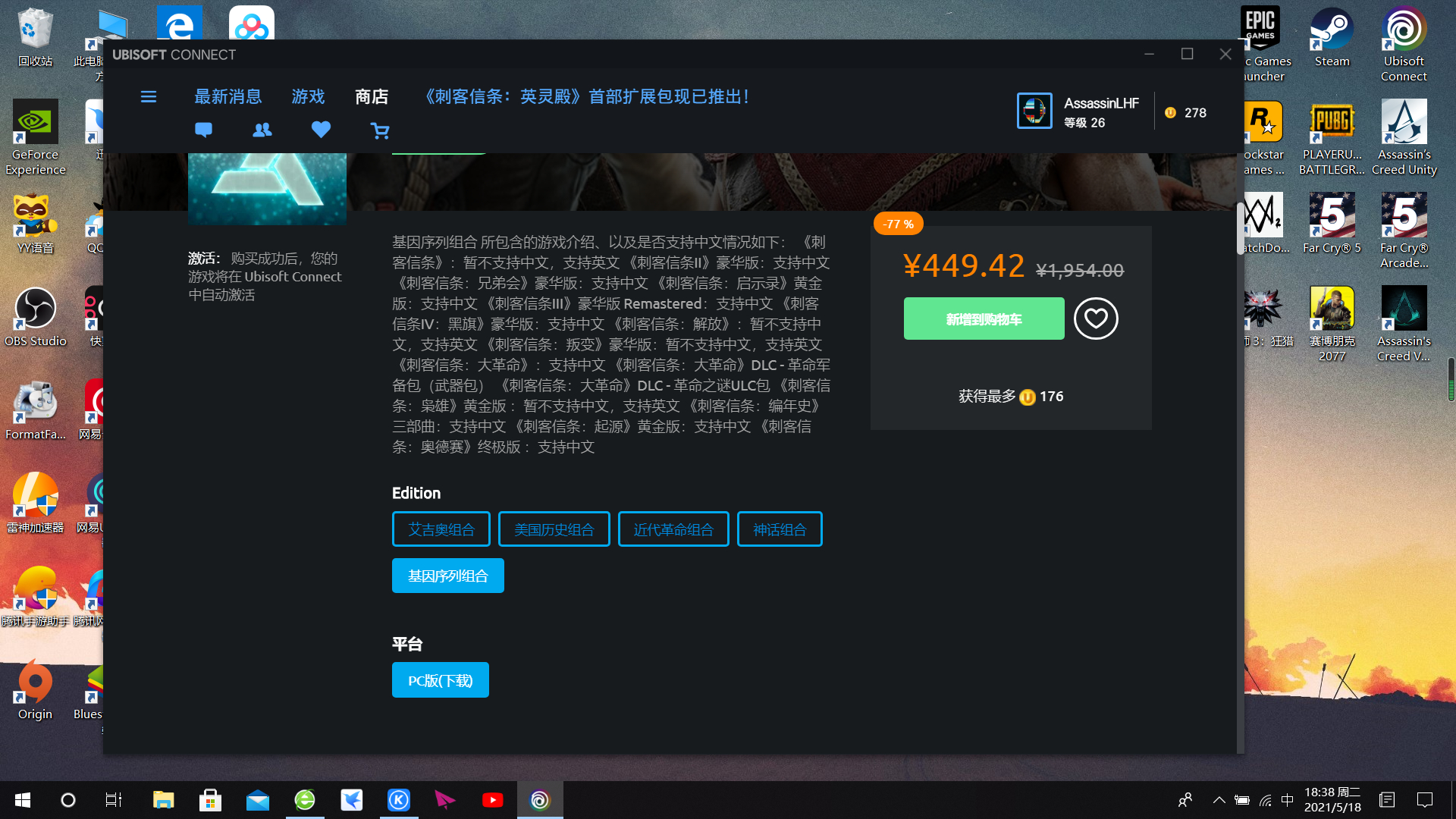Screen dimensions: 1456x819
Task: Open the OBS Studio desktop icon
Action: pyautogui.click(x=35, y=317)
